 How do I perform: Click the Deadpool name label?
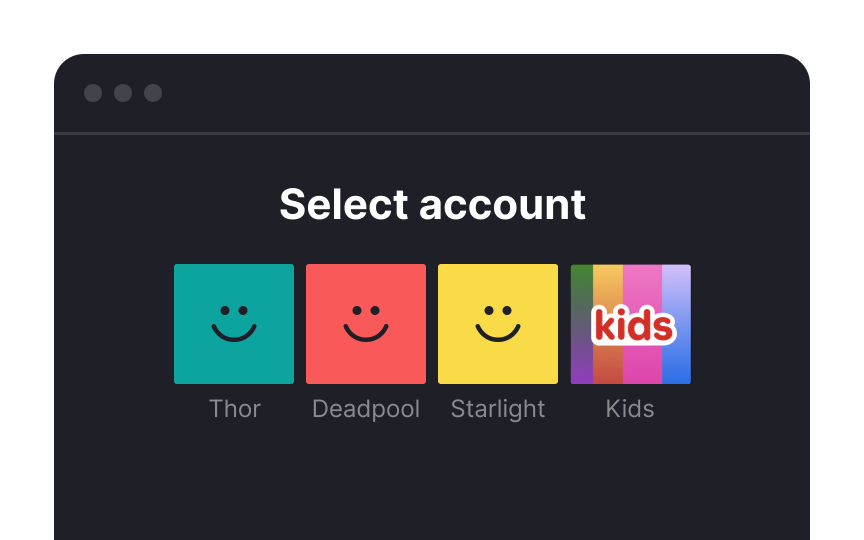tap(366, 409)
